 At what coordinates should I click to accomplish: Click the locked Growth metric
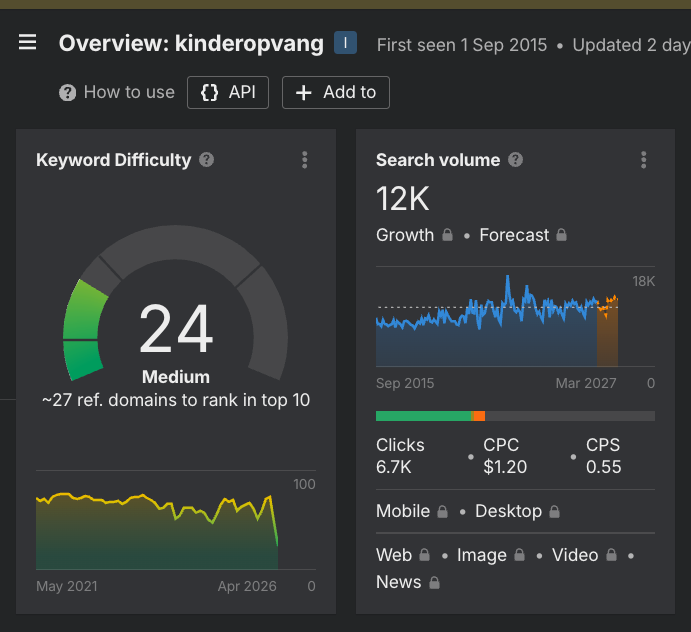tap(405, 235)
